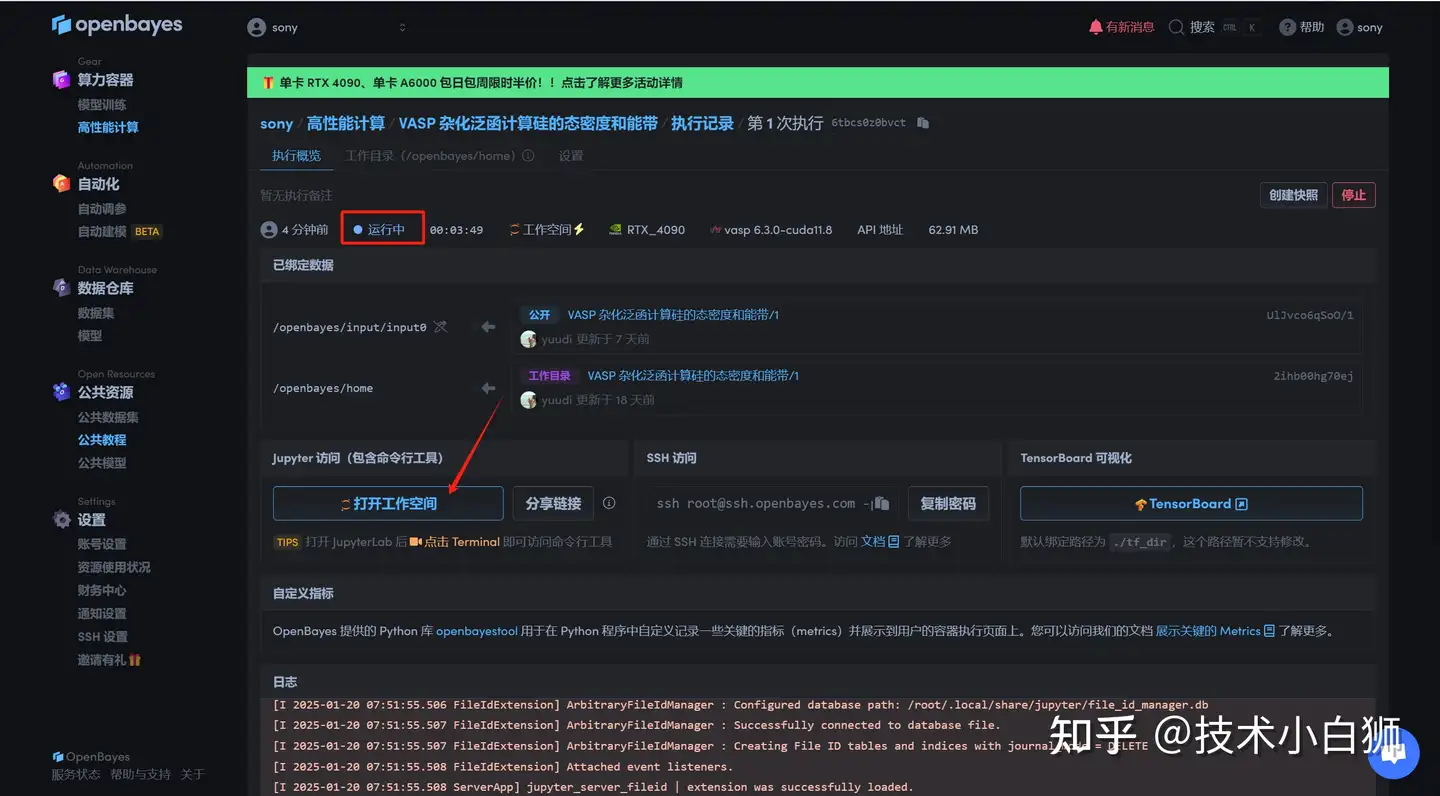This screenshot has height=796, width=1440.
Task: Click the 分享链接 button
Action: pyautogui.click(x=554, y=503)
